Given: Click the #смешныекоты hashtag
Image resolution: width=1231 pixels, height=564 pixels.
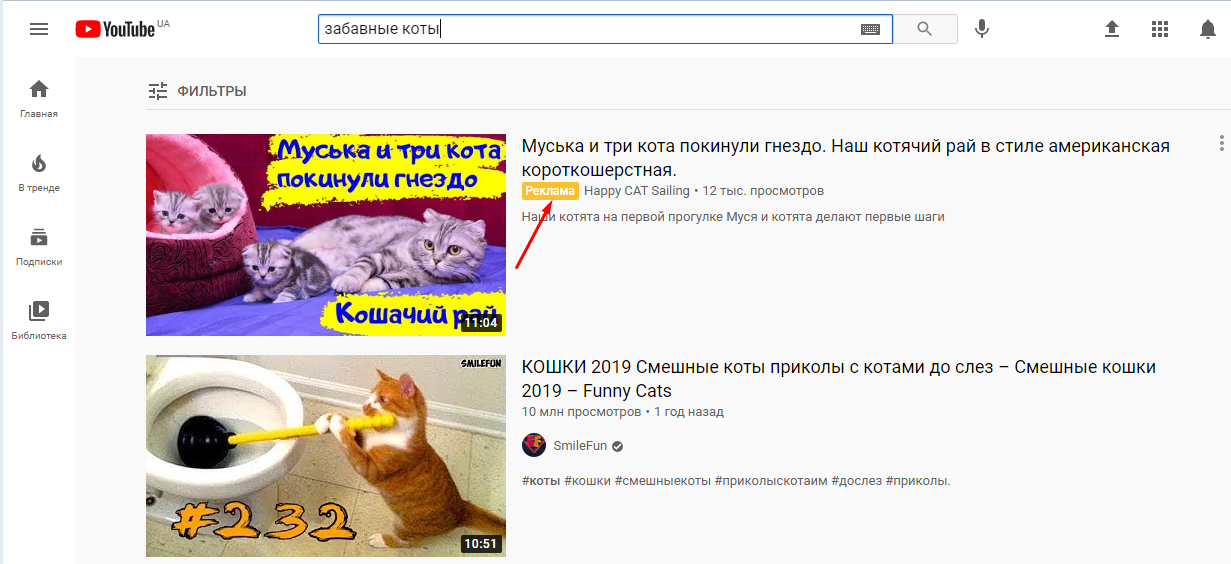Looking at the screenshot, I should point(663,481).
